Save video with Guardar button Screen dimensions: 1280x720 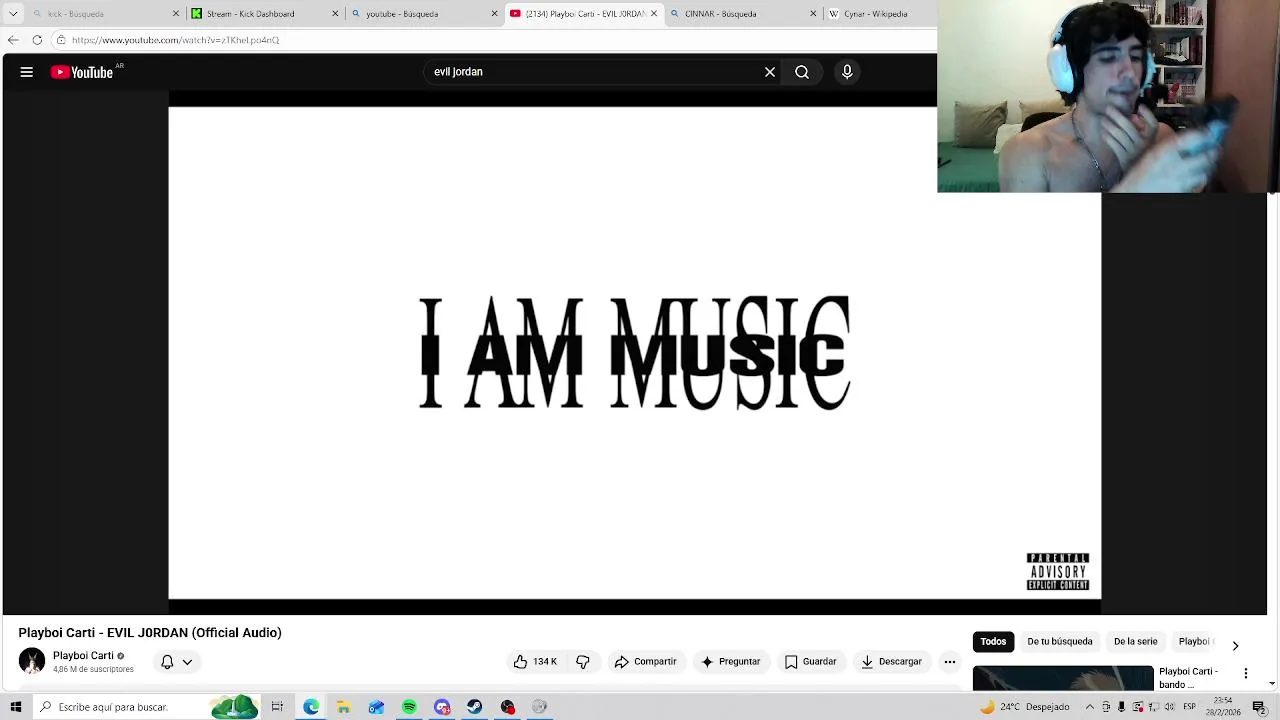[x=811, y=662]
